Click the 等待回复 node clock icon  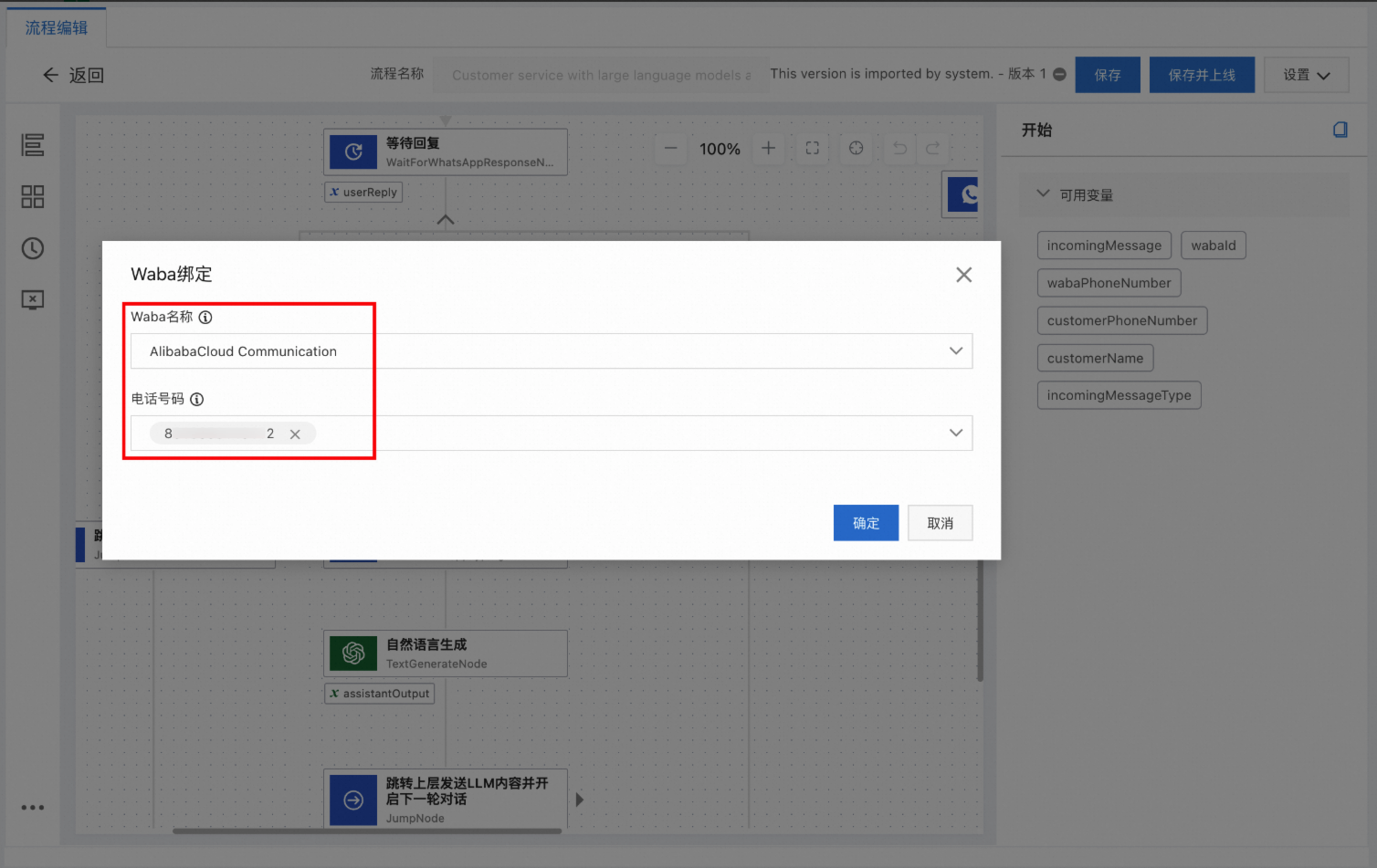[x=353, y=152]
